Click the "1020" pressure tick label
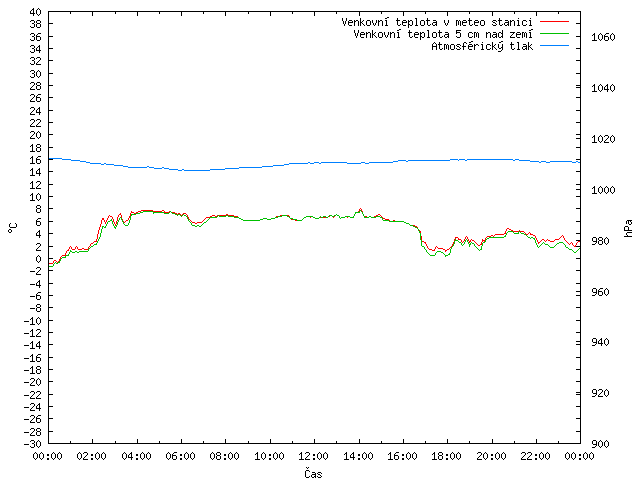Screen dimensions: 640x480 (603, 139)
